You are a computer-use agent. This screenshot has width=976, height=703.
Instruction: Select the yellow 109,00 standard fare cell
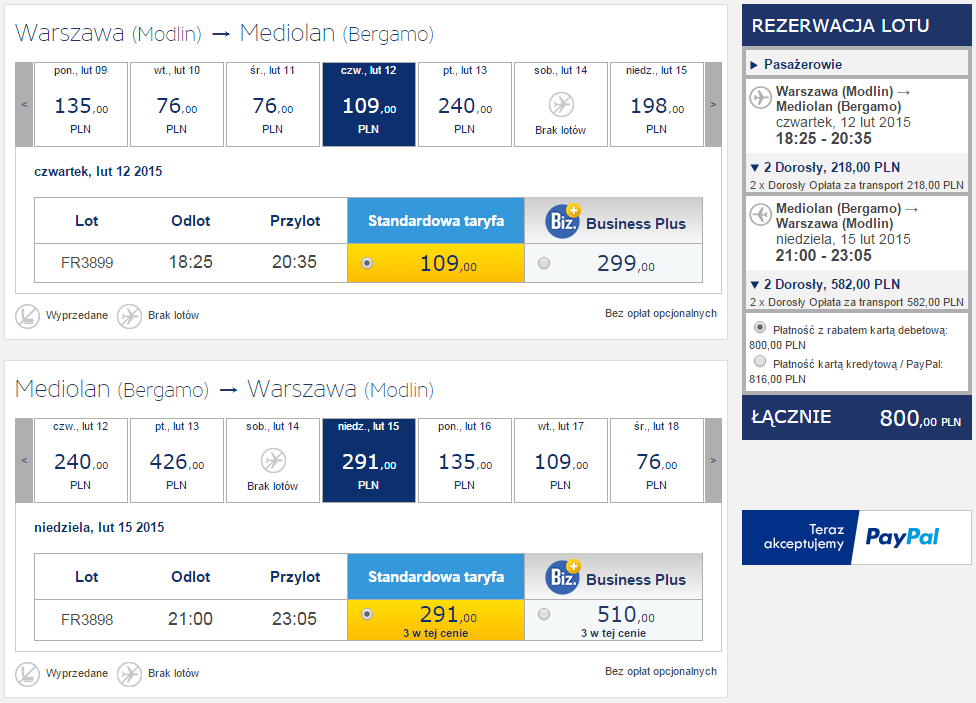click(436, 263)
